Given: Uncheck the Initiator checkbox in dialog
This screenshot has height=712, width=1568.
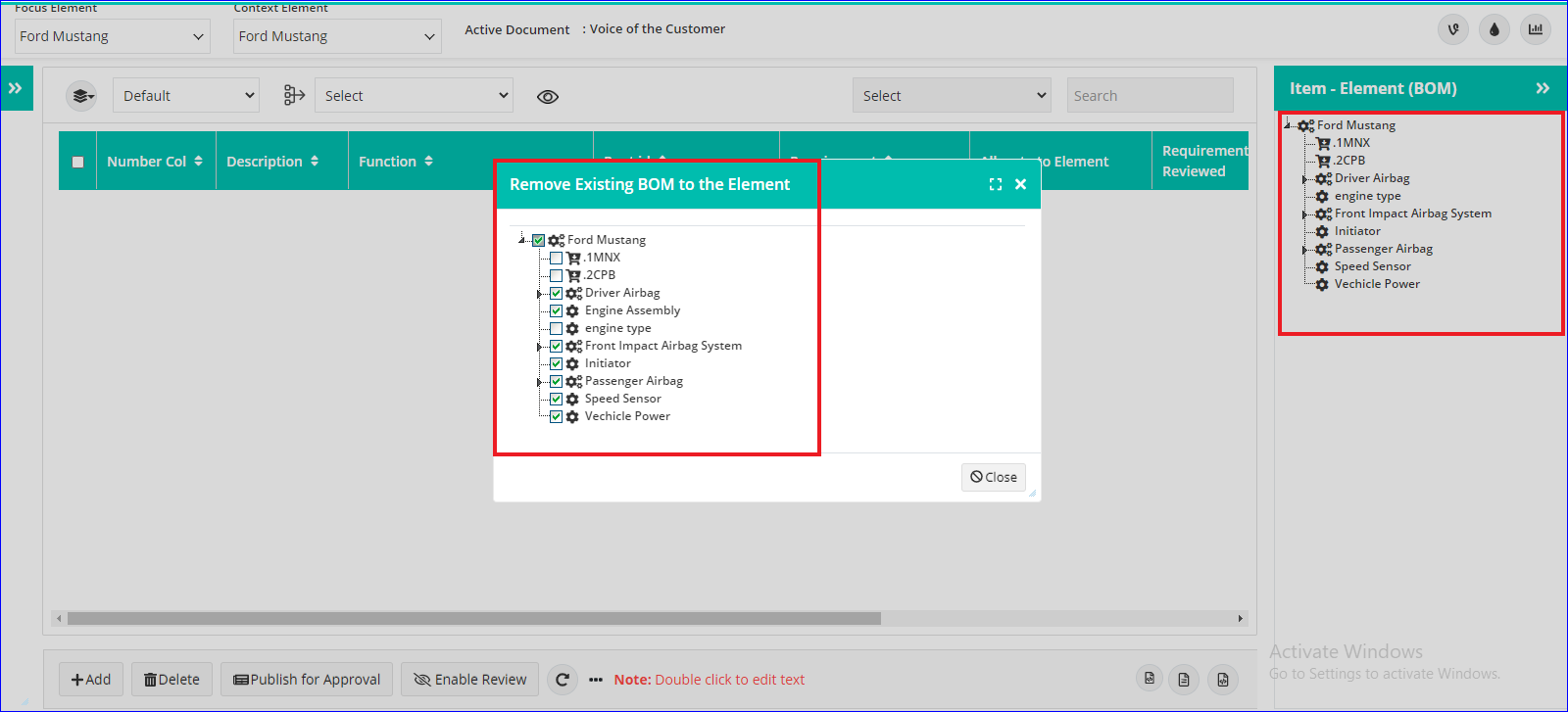Looking at the screenshot, I should pyautogui.click(x=556, y=363).
